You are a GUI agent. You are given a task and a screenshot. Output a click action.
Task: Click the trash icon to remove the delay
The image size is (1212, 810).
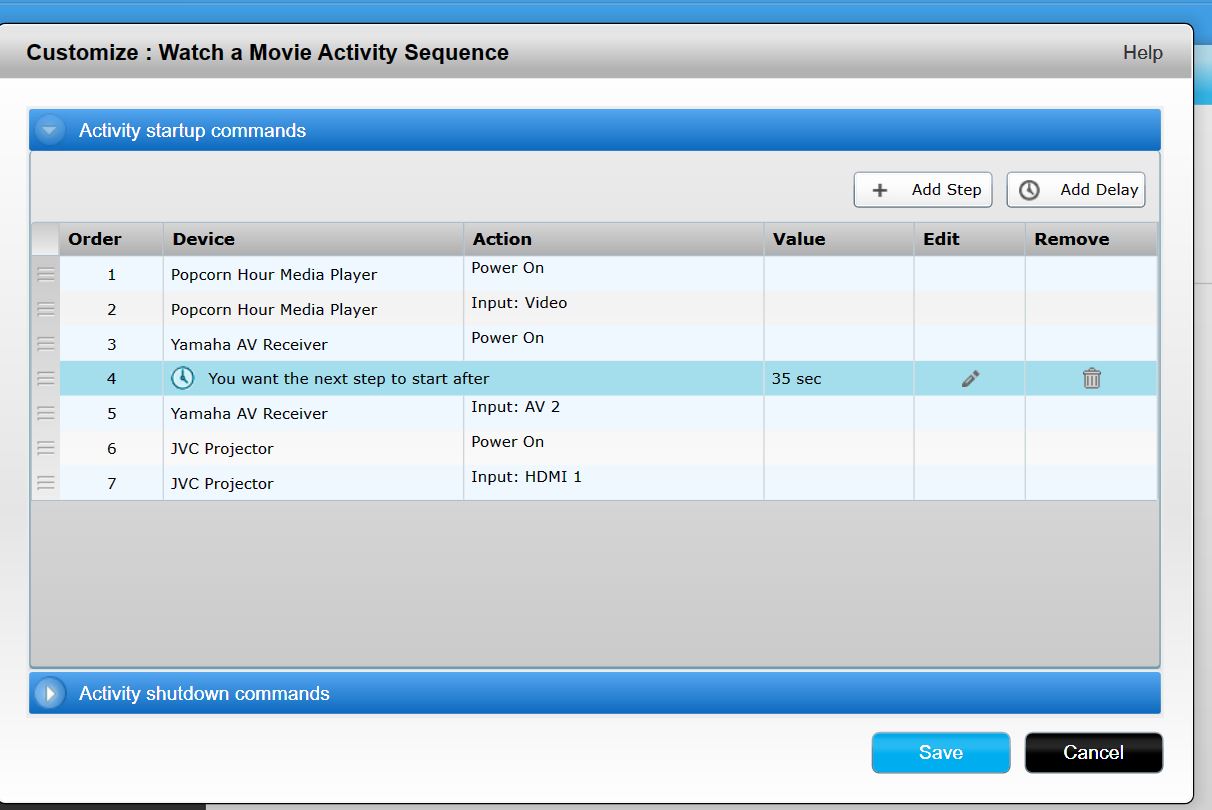1091,379
